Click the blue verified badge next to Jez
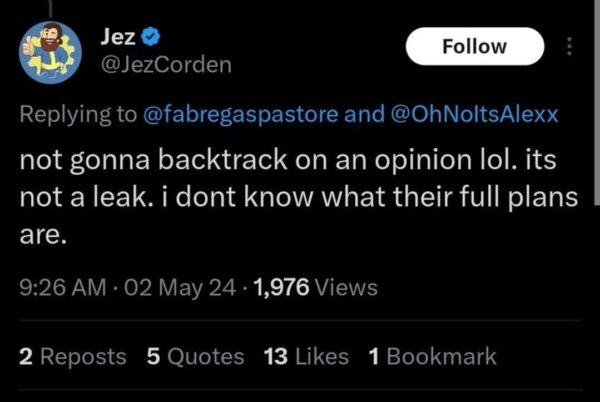600x402 pixels. (147, 39)
